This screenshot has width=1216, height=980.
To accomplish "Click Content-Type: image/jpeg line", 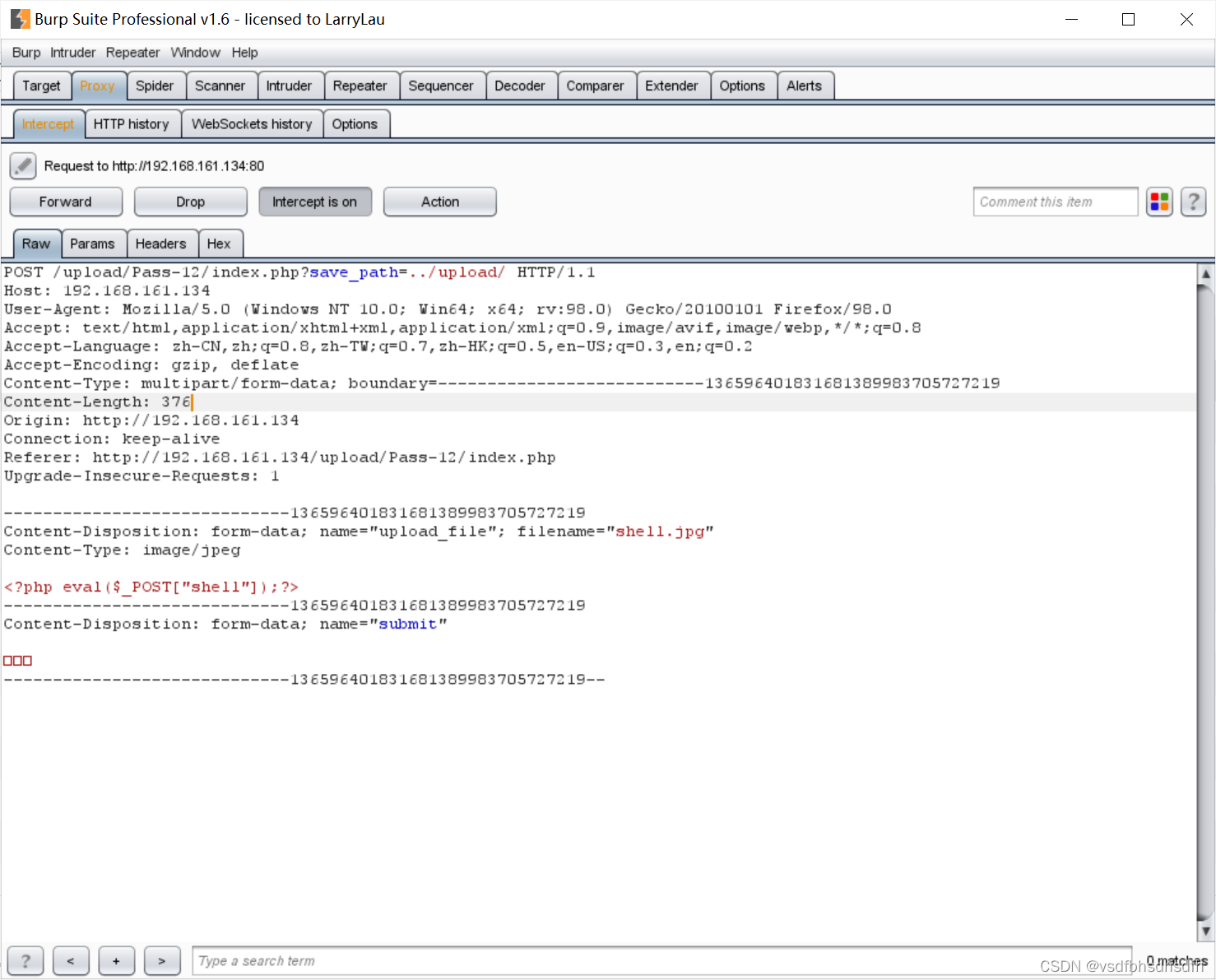I will 122,550.
